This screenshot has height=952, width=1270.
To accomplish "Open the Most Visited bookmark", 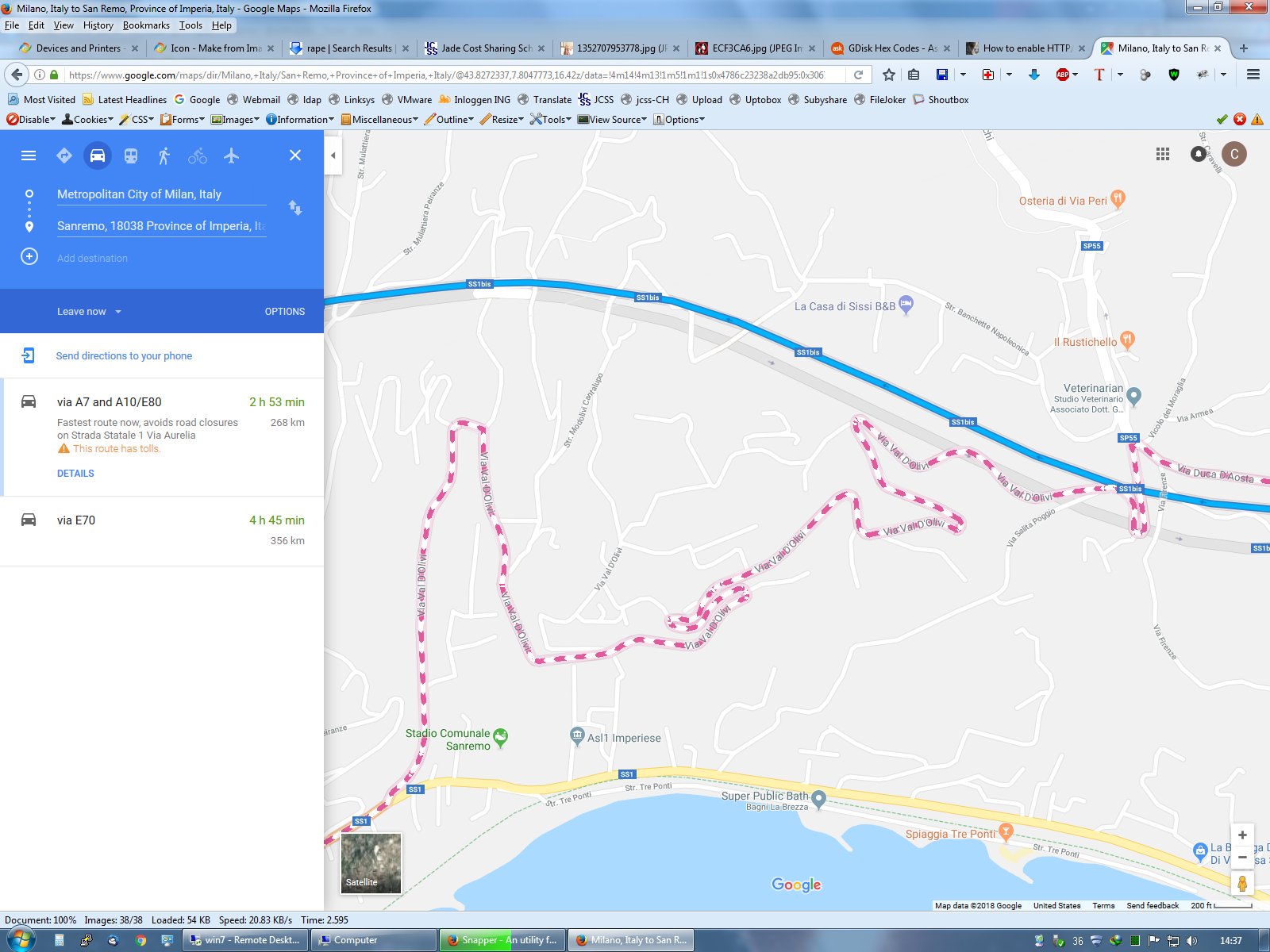I will 41,100.
